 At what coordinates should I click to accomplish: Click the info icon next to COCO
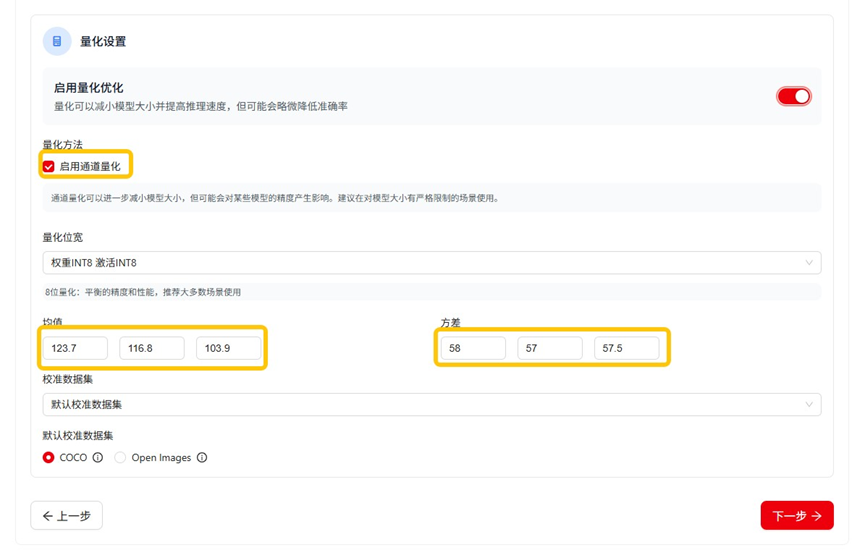click(98, 458)
